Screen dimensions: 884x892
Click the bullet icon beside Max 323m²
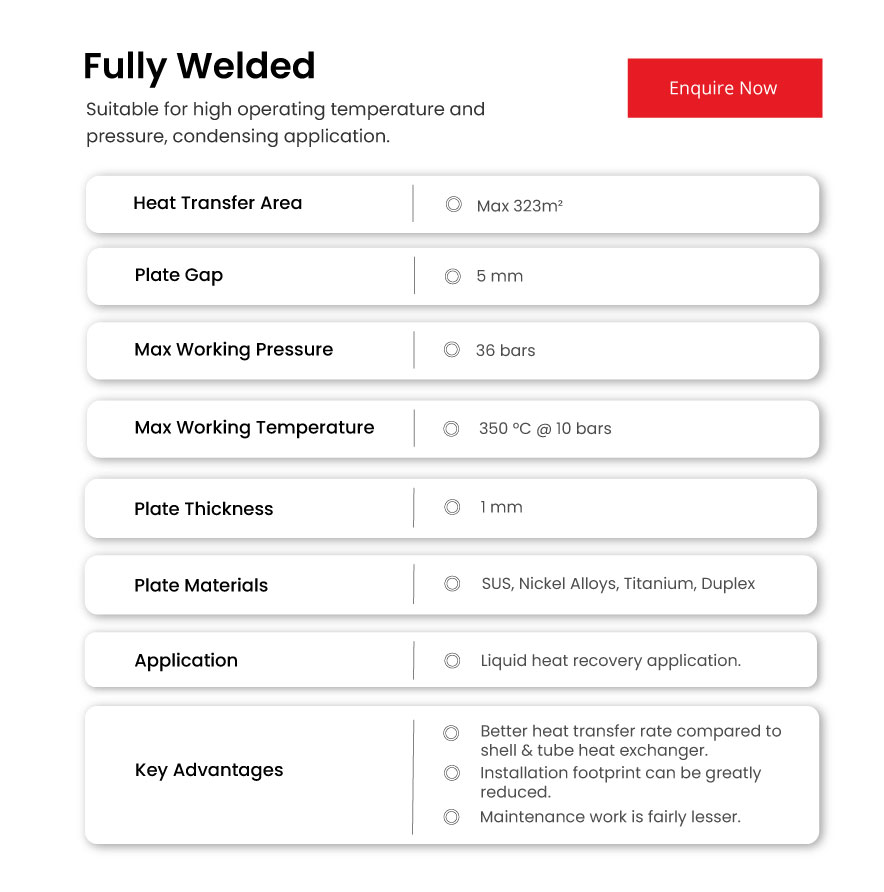point(453,205)
